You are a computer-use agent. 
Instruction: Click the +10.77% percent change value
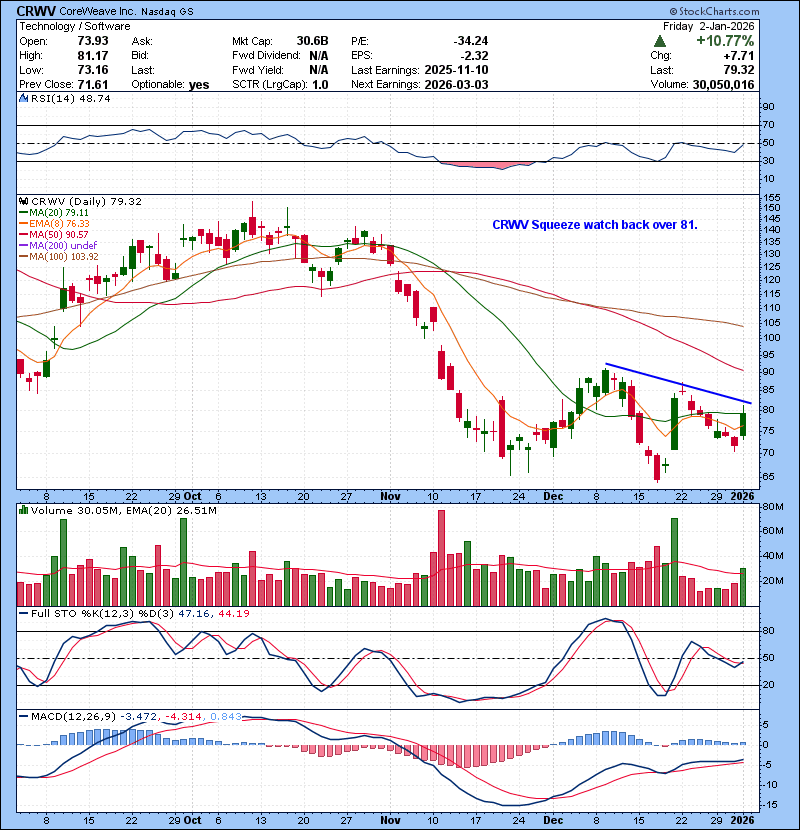(x=725, y=41)
